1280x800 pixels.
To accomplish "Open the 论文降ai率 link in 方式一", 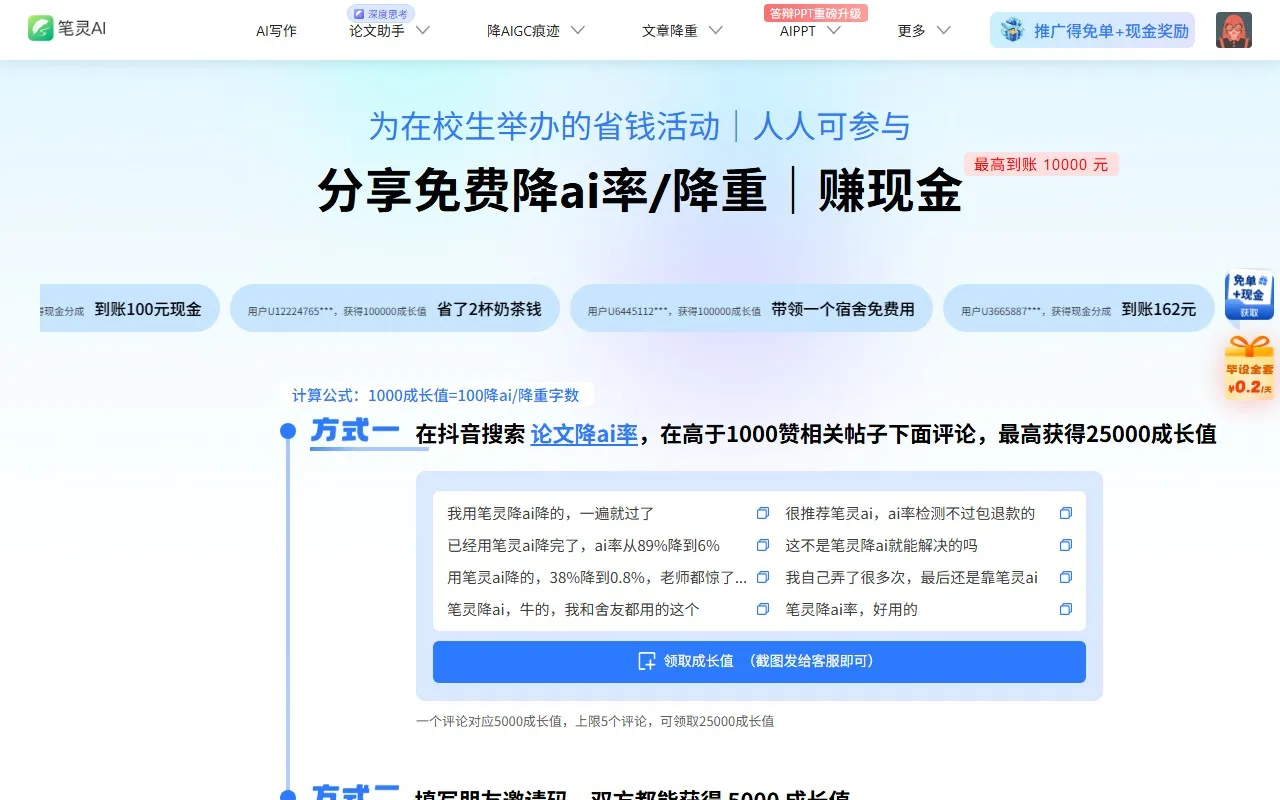I will coord(584,434).
